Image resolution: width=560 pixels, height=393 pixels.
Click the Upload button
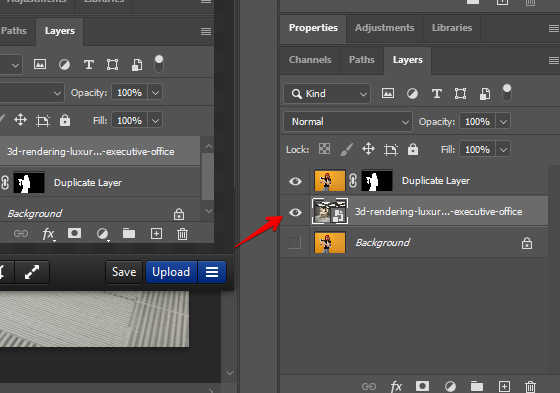click(171, 272)
